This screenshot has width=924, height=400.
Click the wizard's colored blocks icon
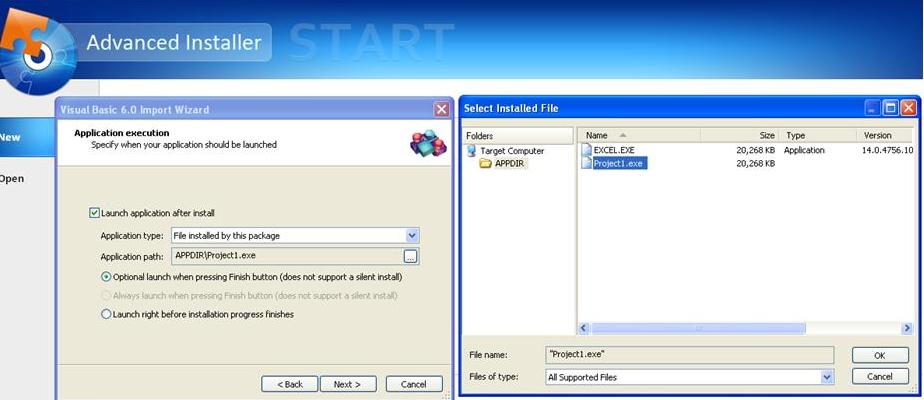(428, 143)
